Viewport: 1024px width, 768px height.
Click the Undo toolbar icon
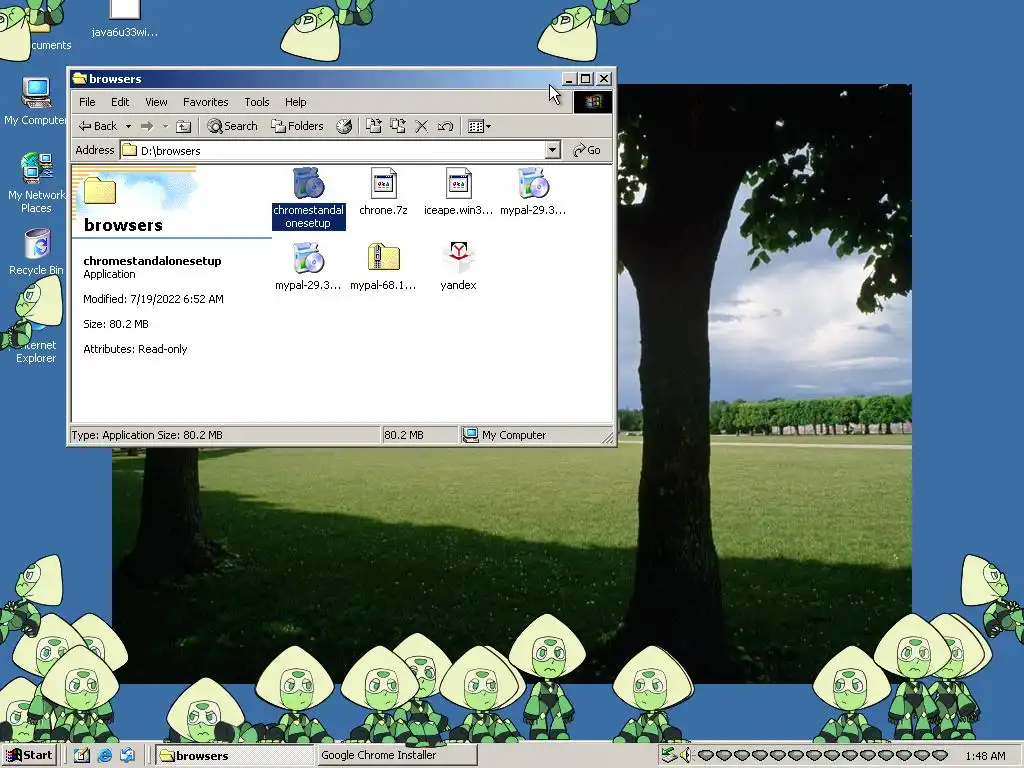(x=445, y=126)
